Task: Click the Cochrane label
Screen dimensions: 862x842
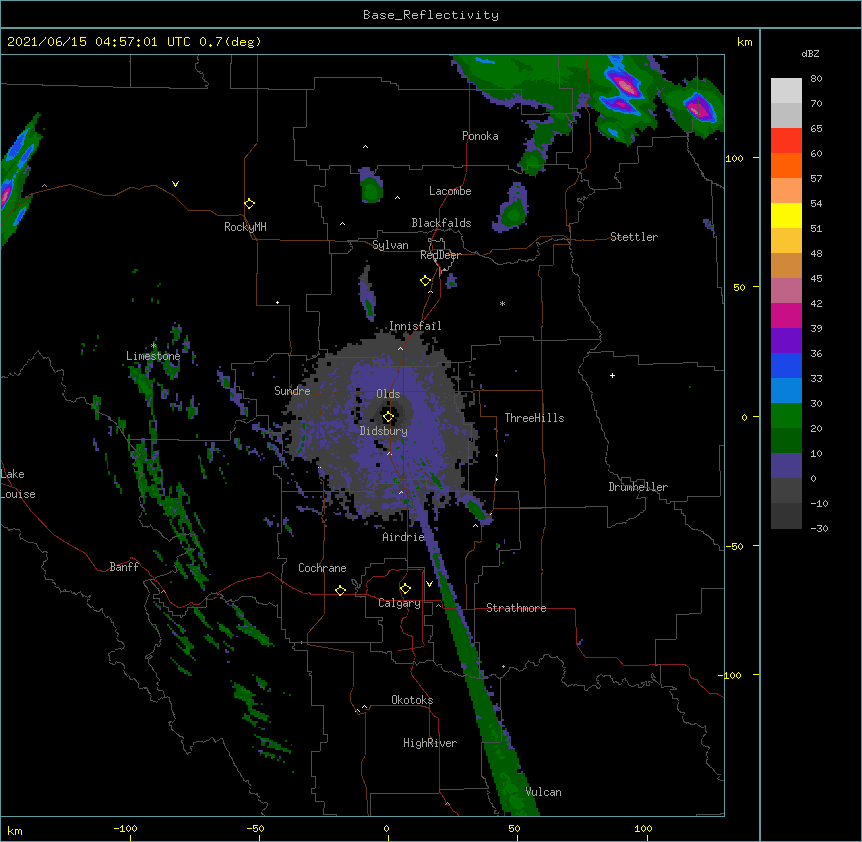Action: pos(322,568)
